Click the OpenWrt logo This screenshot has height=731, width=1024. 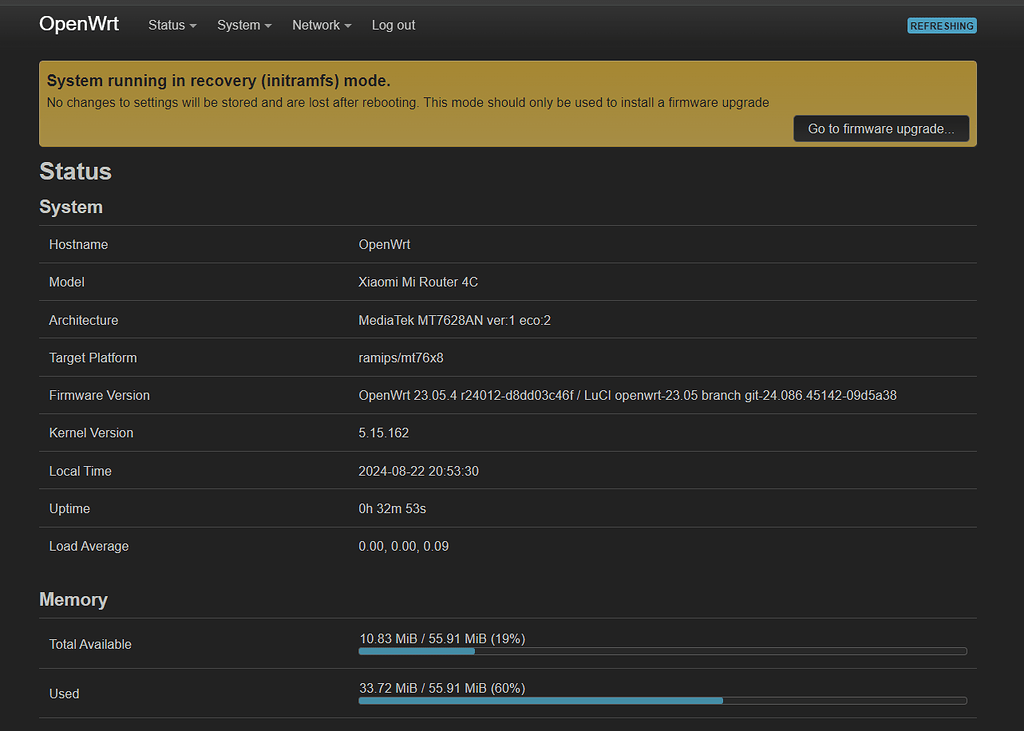pos(79,23)
